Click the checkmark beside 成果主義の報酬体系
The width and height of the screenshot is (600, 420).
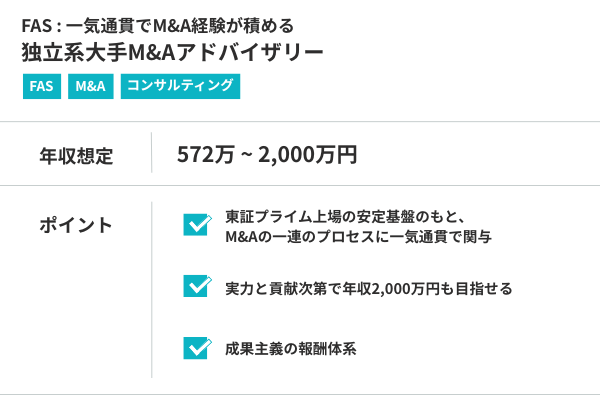pos(196,348)
